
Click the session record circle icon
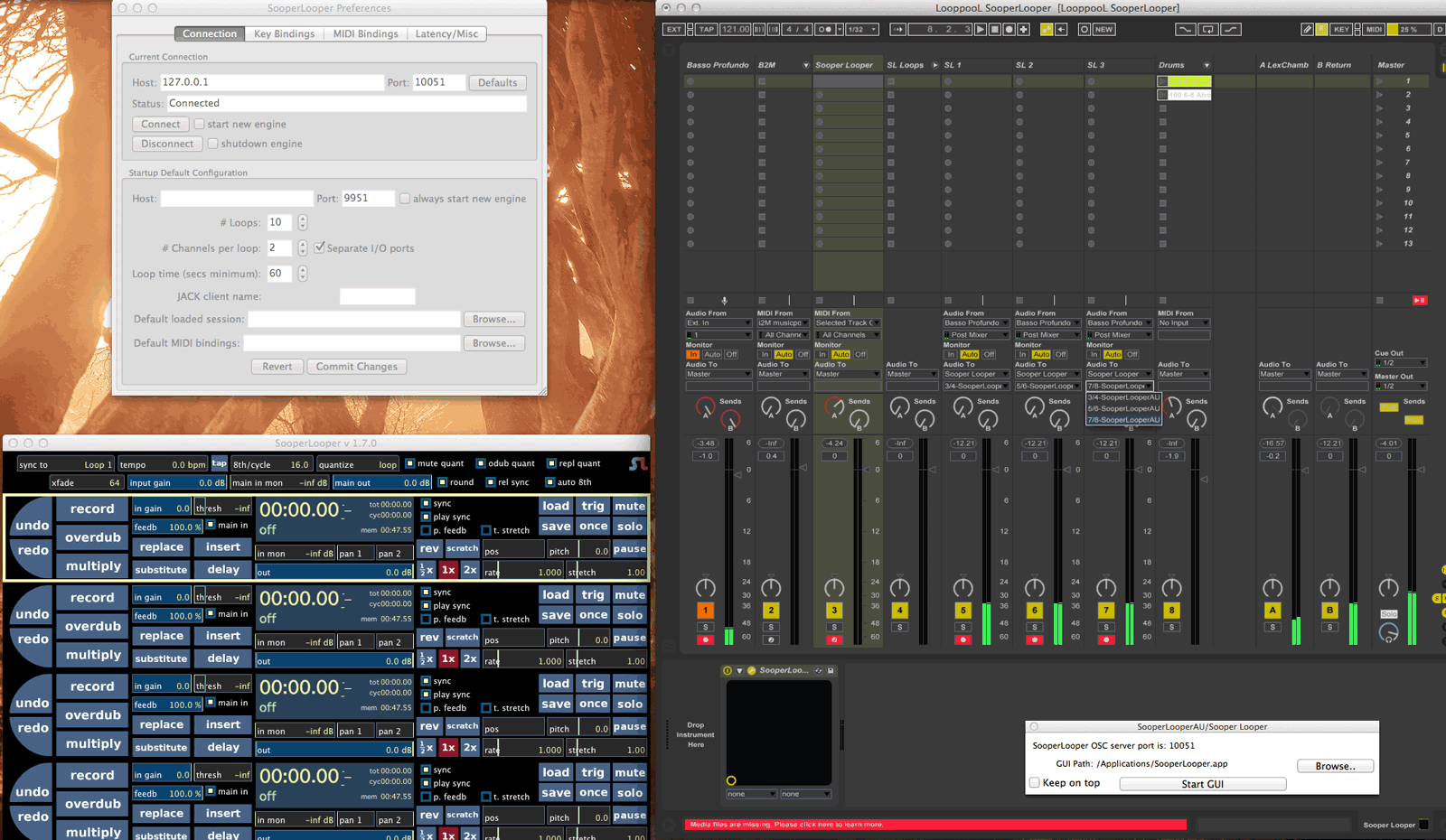point(1084,29)
